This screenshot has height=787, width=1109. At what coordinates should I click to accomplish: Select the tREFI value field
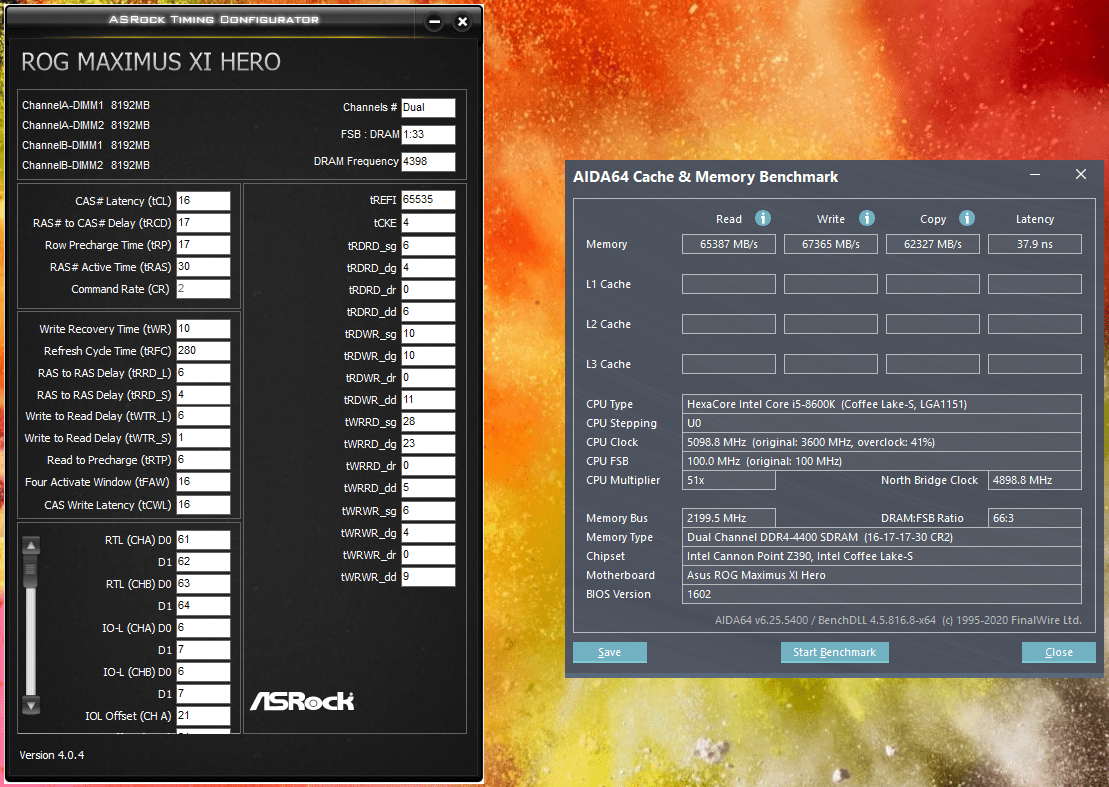pos(428,200)
